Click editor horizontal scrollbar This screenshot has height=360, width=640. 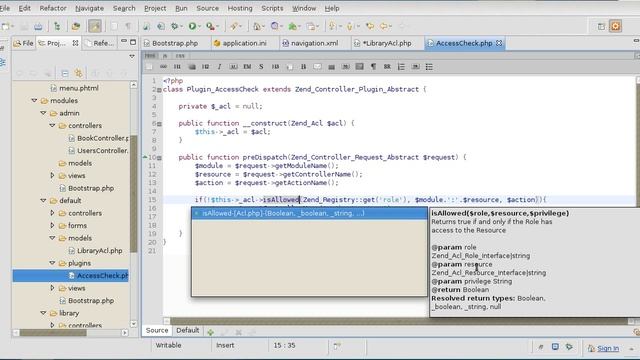pyautogui.click(x=399, y=321)
